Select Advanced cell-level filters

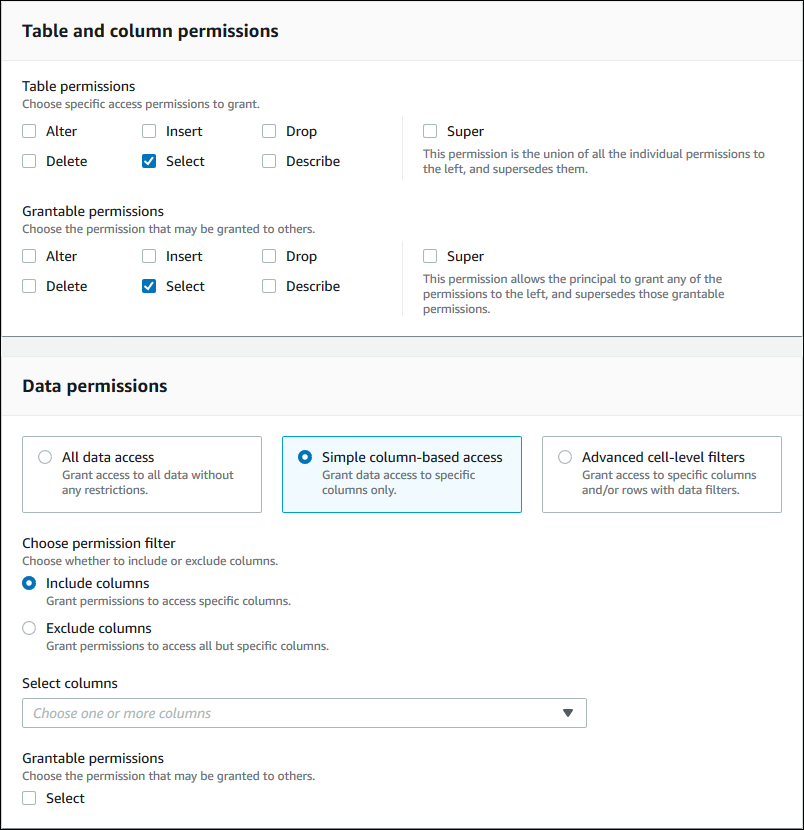point(564,456)
